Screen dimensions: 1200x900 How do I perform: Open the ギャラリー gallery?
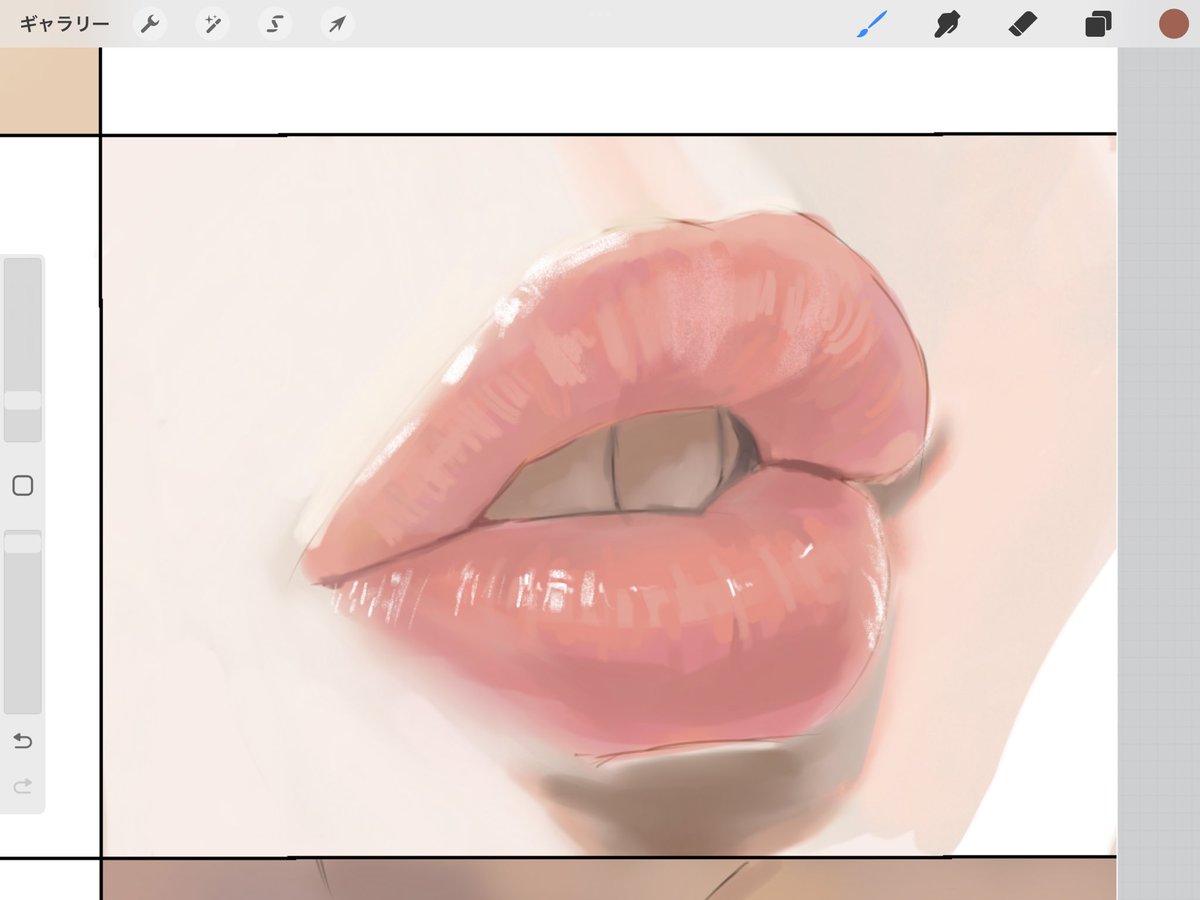65,24
